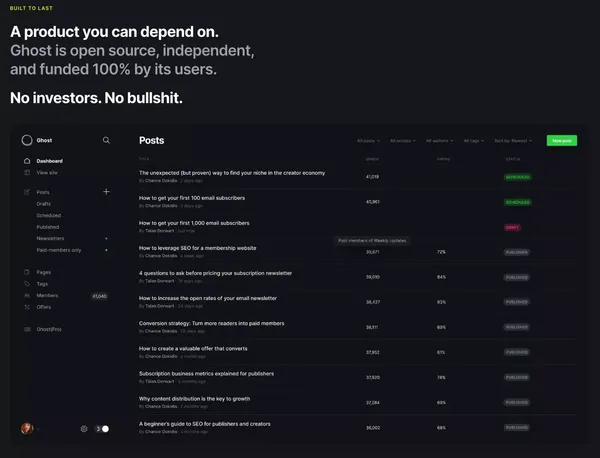This screenshot has height=458, width=600.
Task: Click the 84% open rate value
Action: click(x=441, y=277)
